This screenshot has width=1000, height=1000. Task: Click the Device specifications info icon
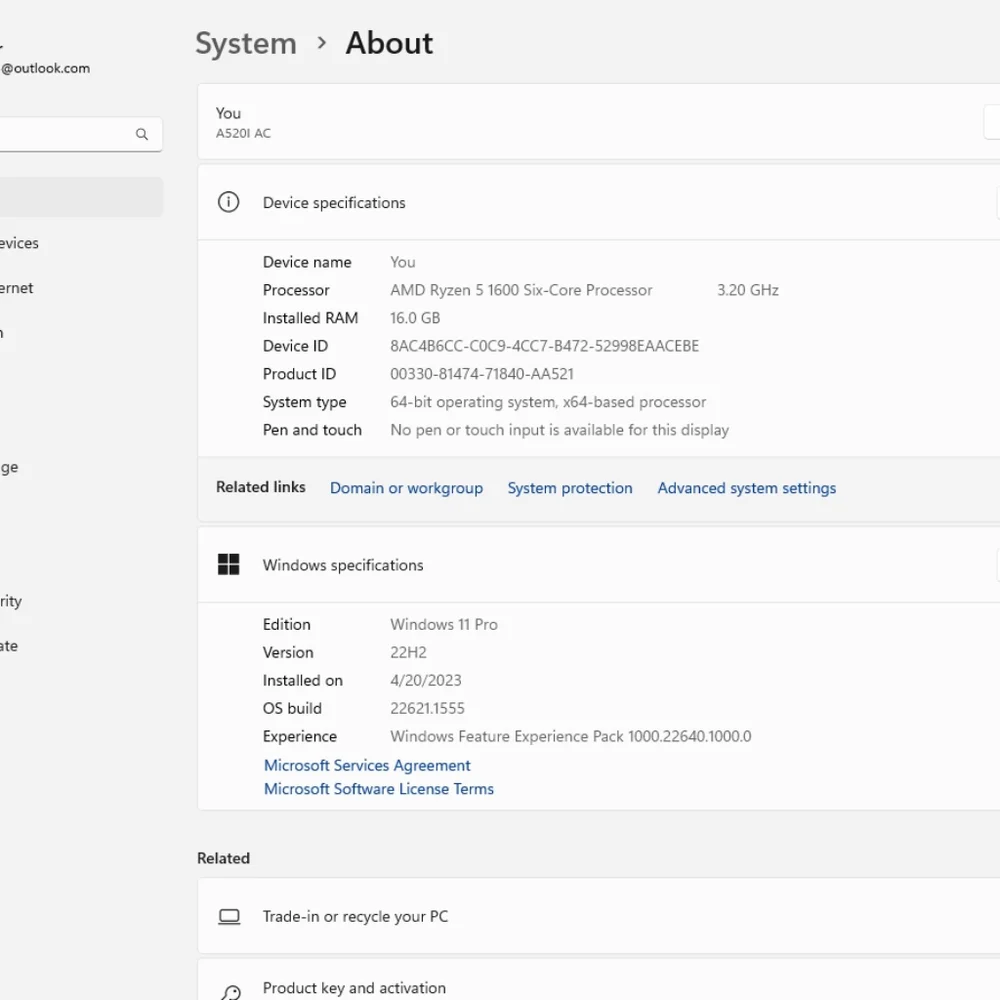228,202
